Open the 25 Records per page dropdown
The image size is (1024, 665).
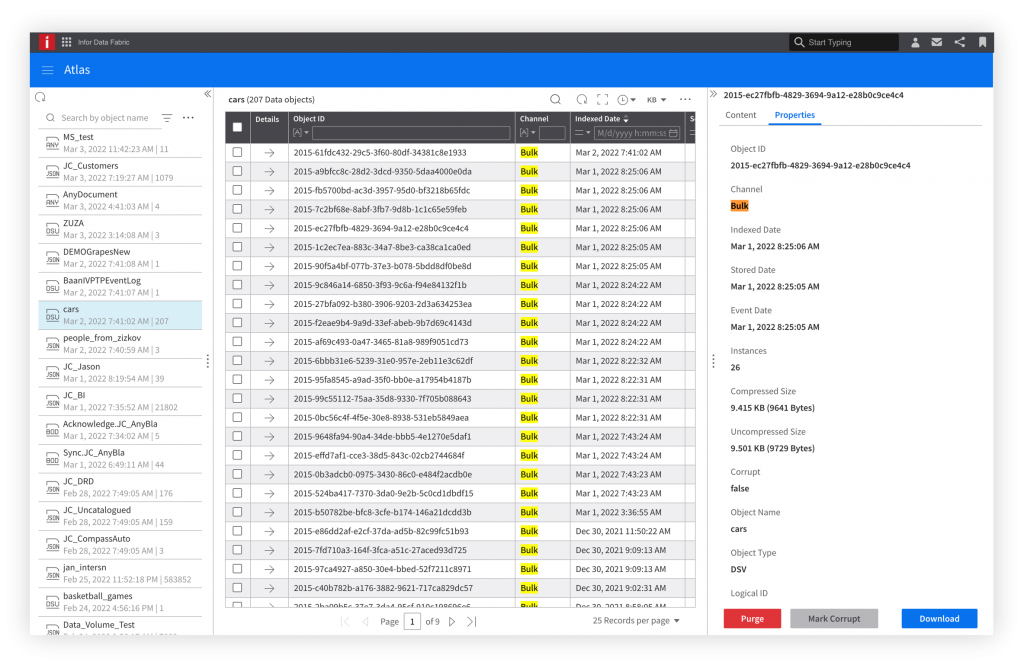tap(636, 621)
